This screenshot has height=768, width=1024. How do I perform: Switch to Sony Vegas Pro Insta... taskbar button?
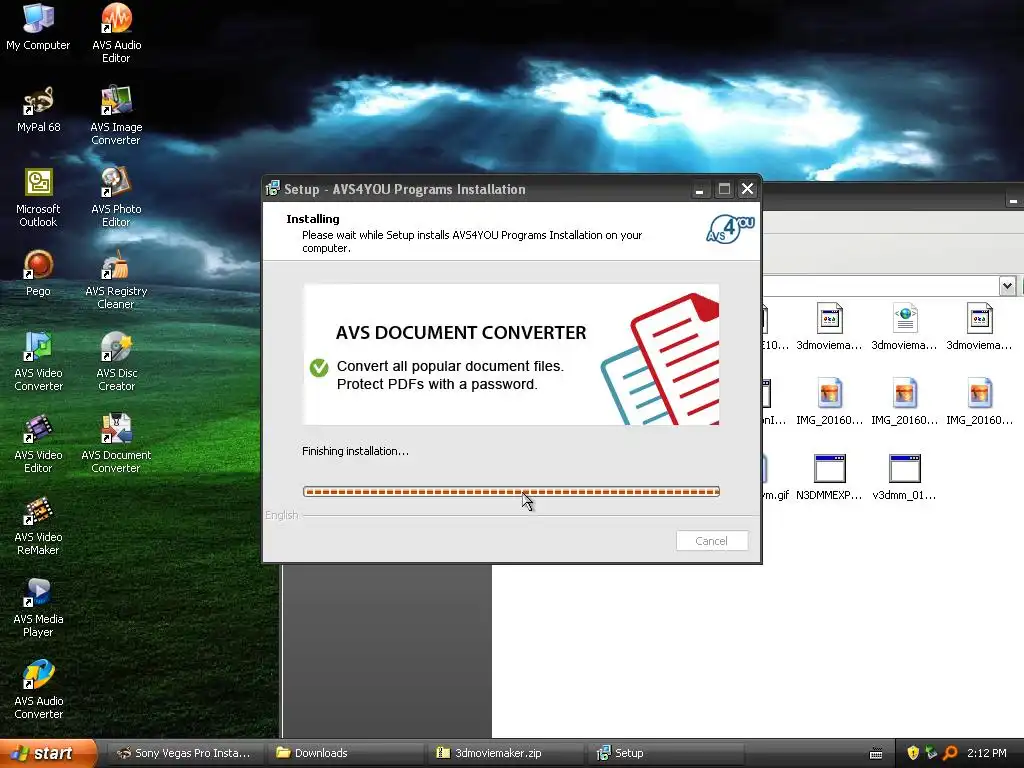coord(185,753)
